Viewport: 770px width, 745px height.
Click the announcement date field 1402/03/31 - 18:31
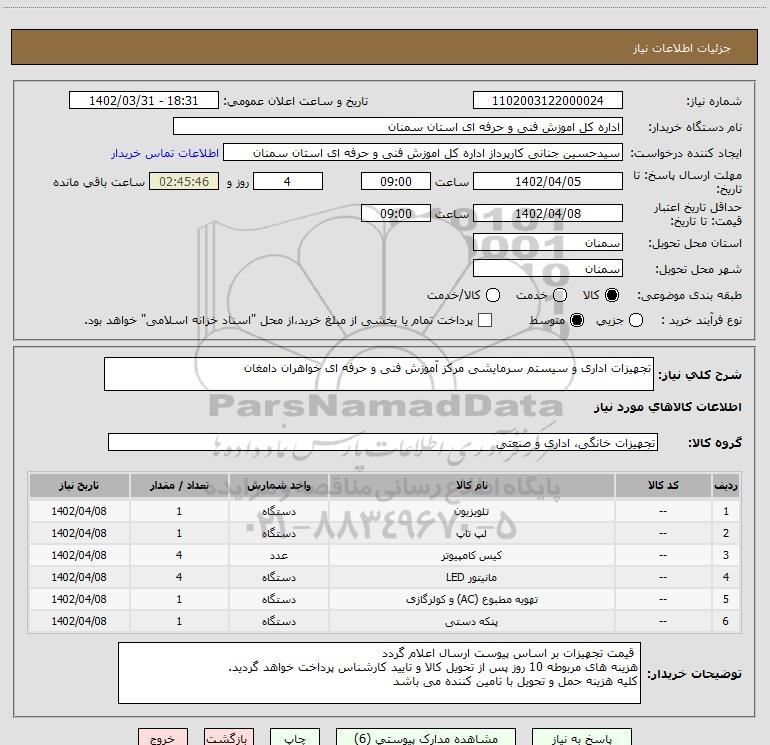[x=143, y=101]
